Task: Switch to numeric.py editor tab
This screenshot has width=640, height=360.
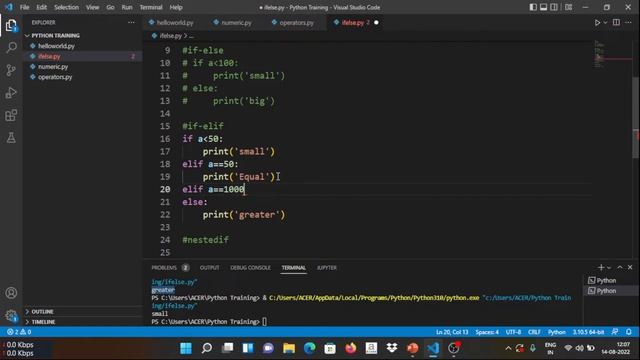Action: tap(236, 23)
